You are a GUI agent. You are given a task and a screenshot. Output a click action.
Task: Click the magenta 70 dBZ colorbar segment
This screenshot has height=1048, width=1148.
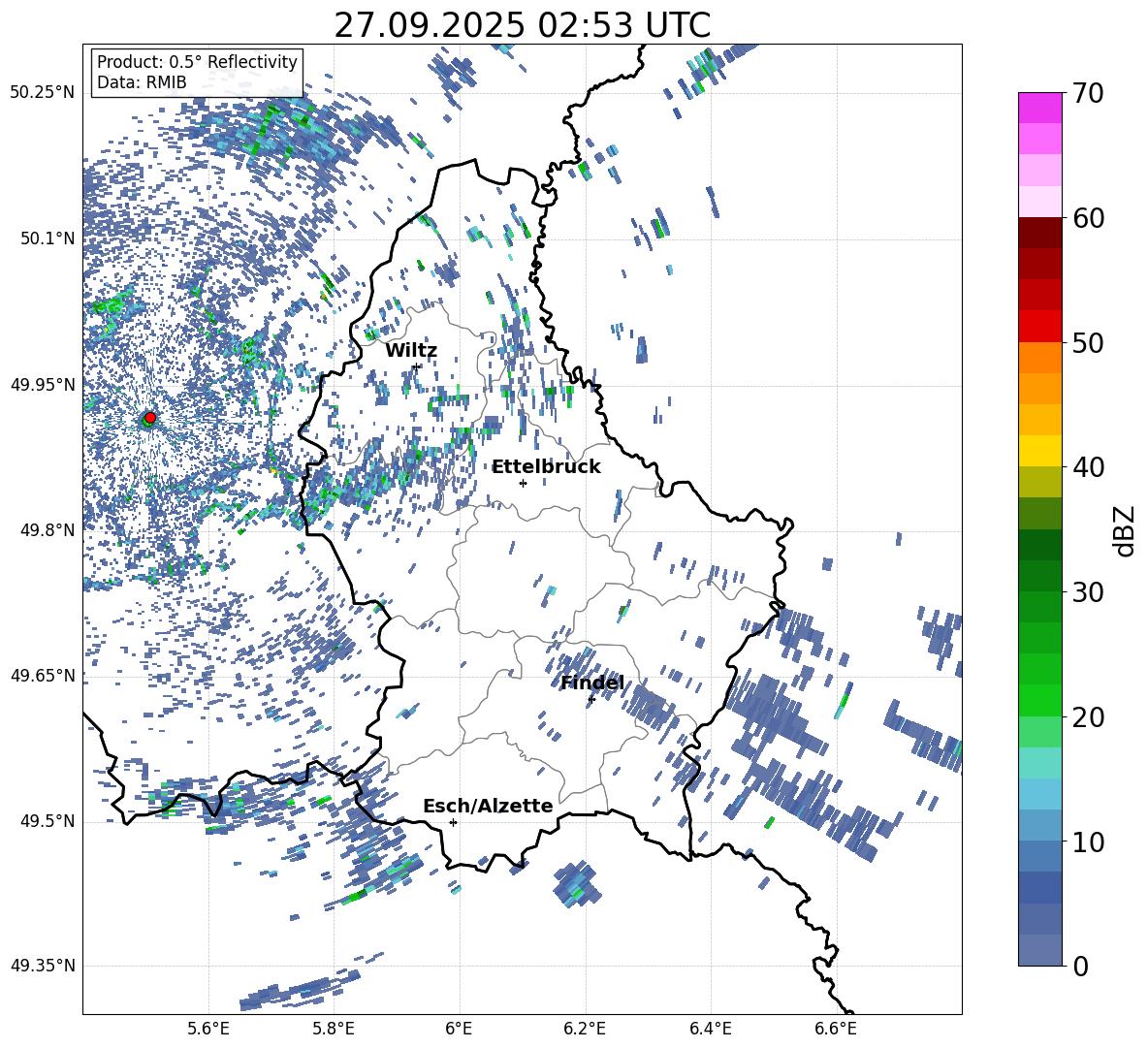(1039, 108)
